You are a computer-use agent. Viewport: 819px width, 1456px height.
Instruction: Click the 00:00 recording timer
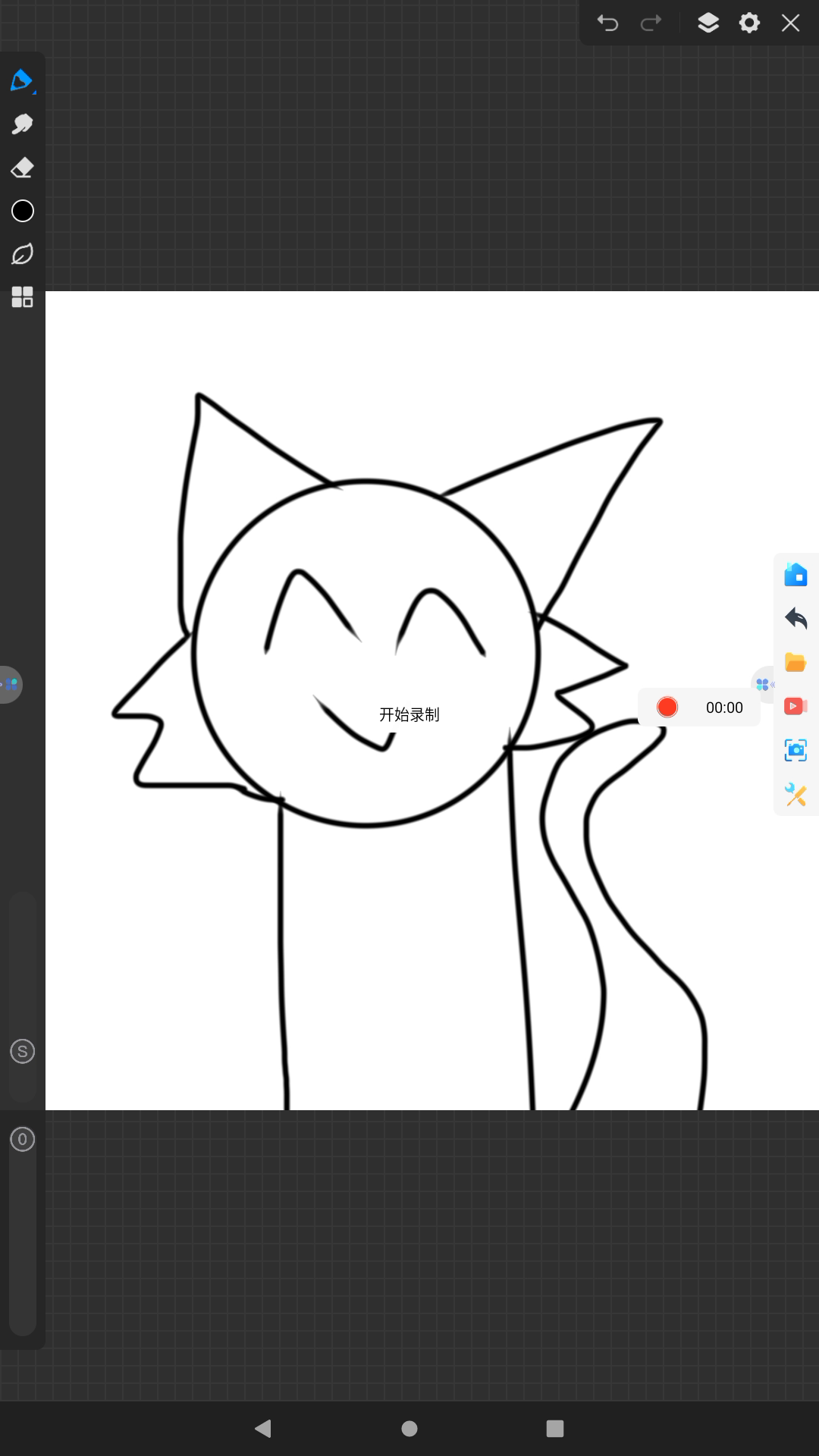[x=724, y=708]
